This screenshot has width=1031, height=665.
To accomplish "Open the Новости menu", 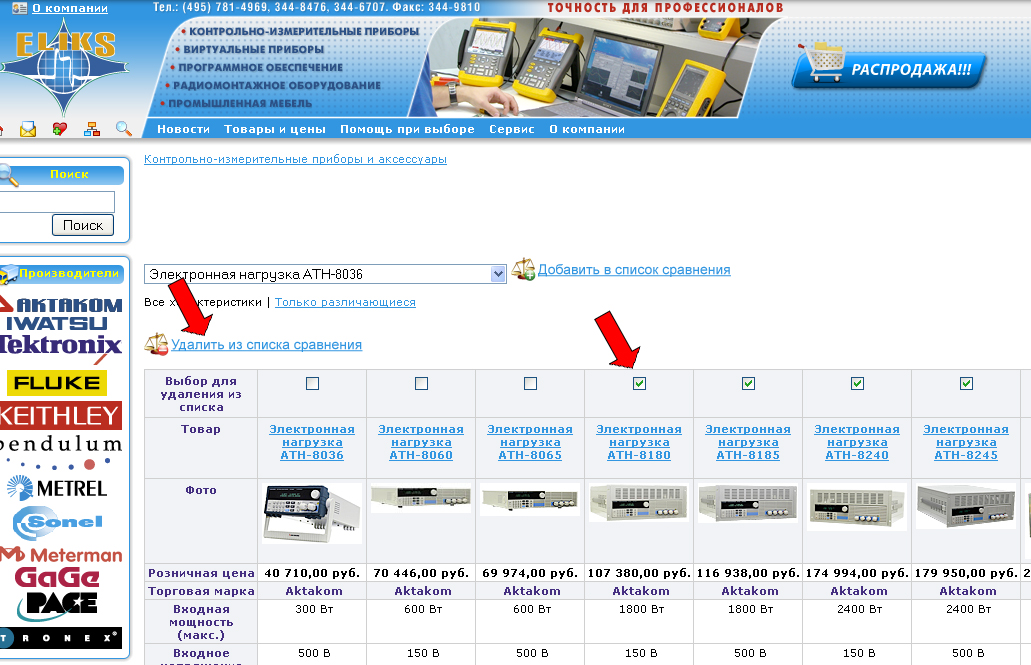I will 183,129.
